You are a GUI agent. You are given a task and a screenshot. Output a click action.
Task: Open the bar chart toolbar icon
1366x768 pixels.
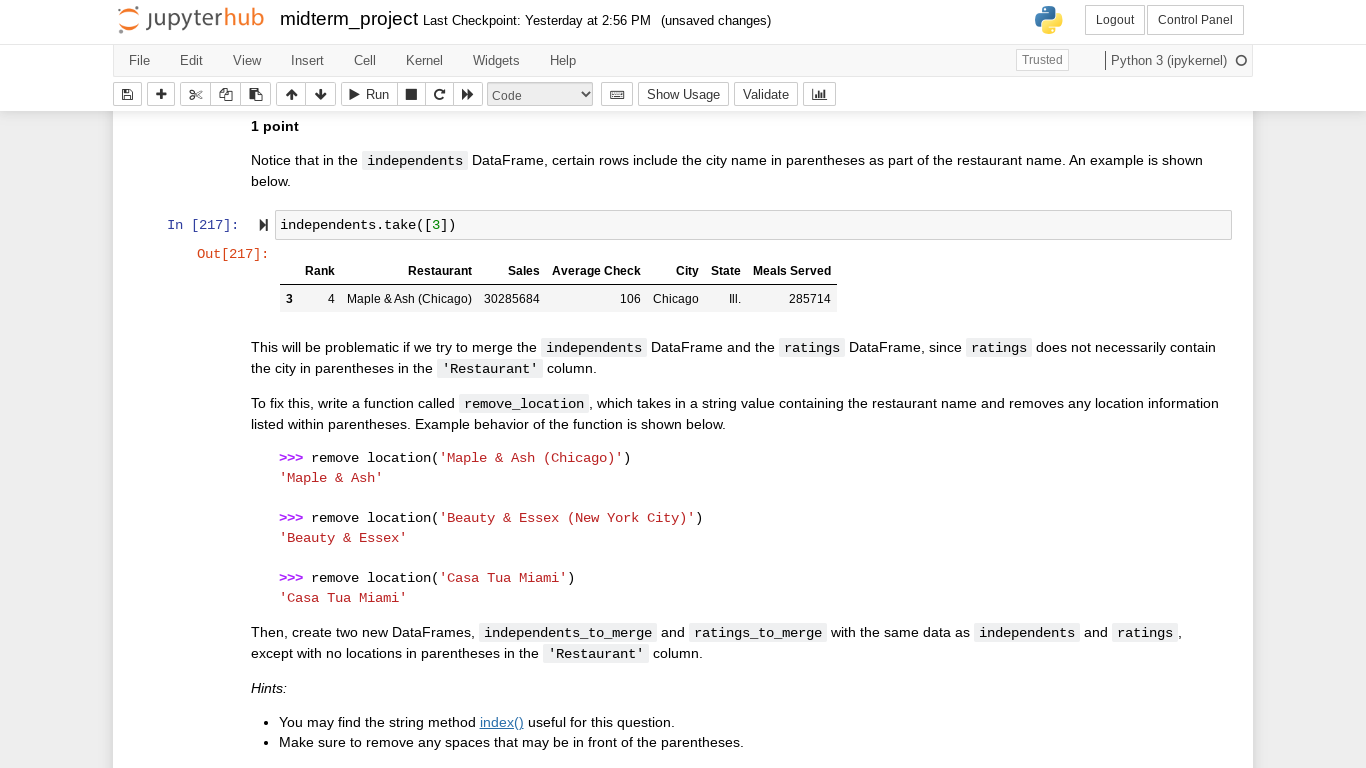(819, 94)
